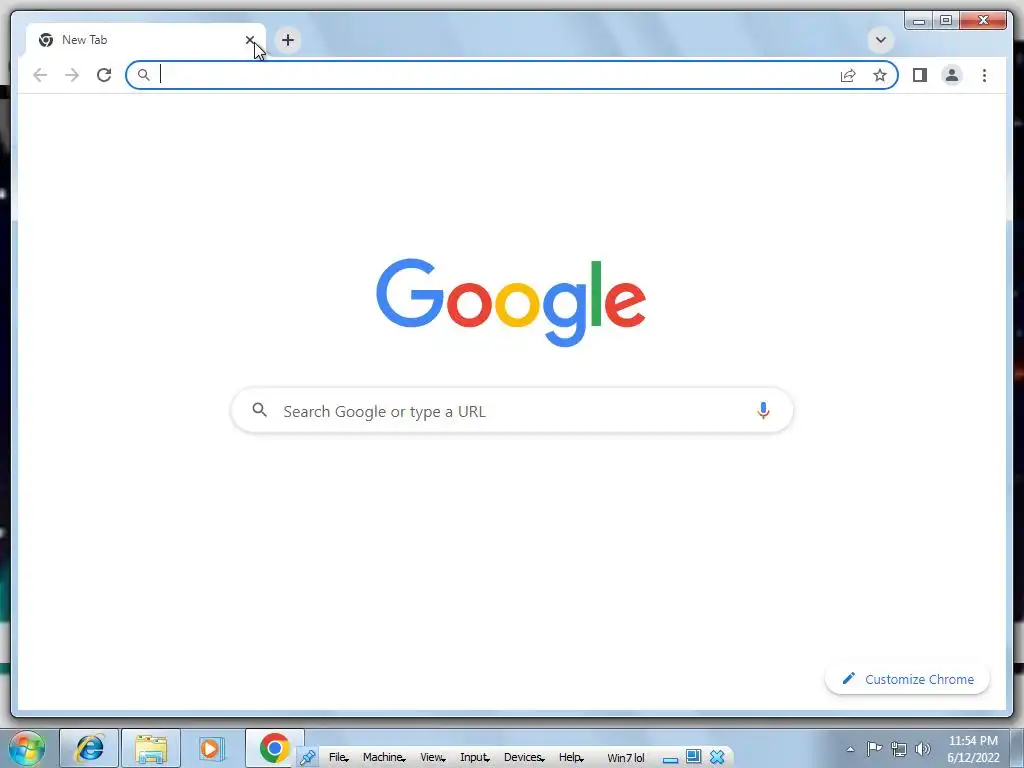The width and height of the screenshot is (1024, 768).
Task: Open the Windows Start menu
Action: tap(27, 748)
